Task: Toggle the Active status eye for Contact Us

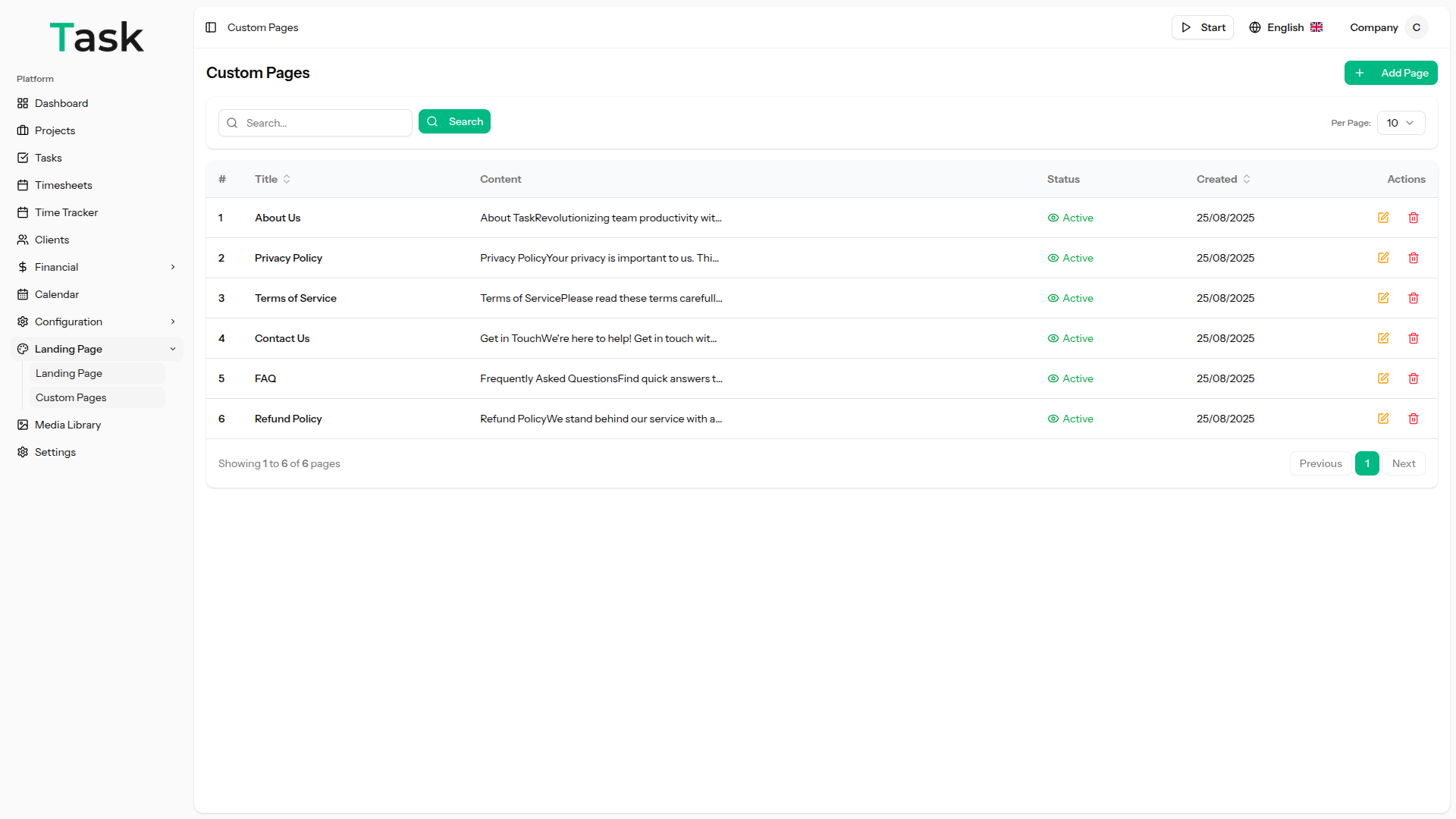Action: (1053, 338)
